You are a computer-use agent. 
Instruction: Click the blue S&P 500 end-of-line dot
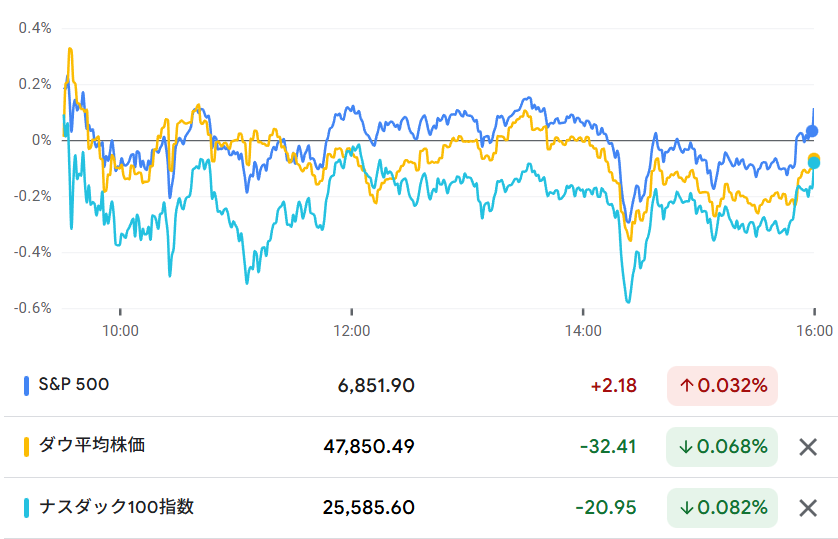pyautogui.click(x=812, y=131)
